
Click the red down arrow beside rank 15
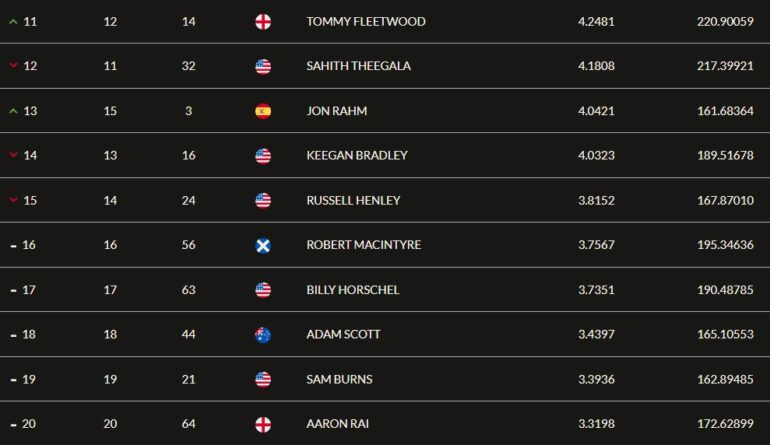coord(13,200)
